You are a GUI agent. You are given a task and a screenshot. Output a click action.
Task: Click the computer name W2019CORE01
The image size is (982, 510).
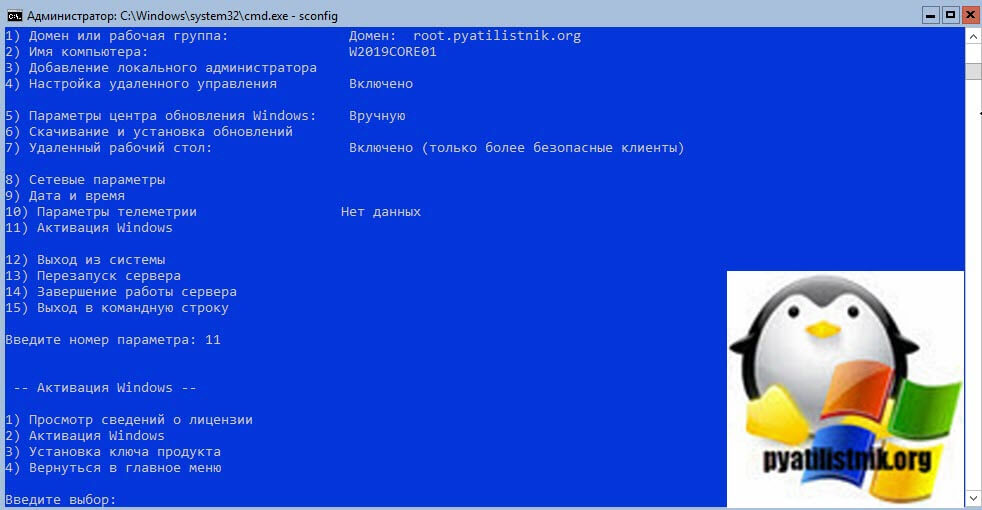[392, 52]
